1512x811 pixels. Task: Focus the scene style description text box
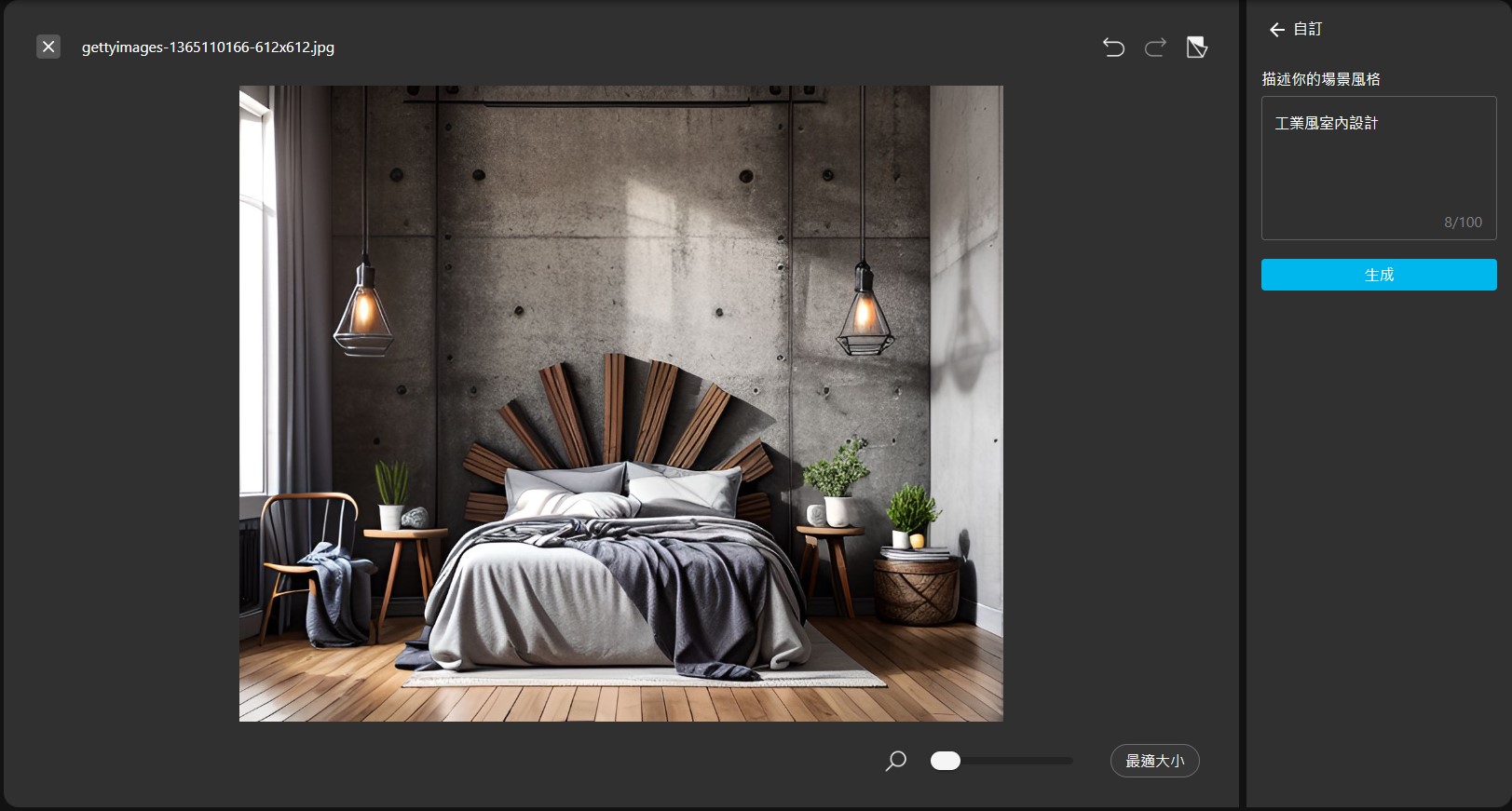tap(1379, 168)
